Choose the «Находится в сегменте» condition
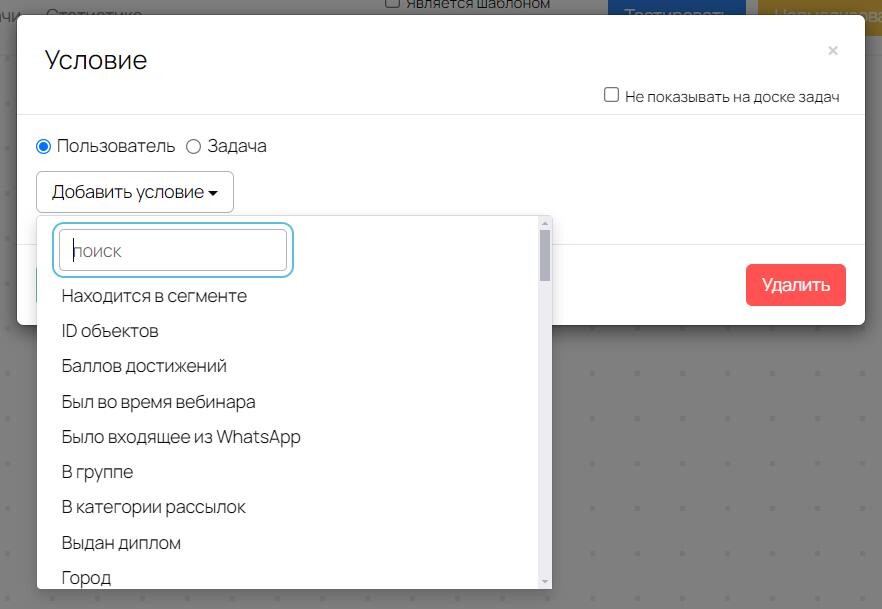This screenshot has height=609, width=882. [x=154, y=295]
